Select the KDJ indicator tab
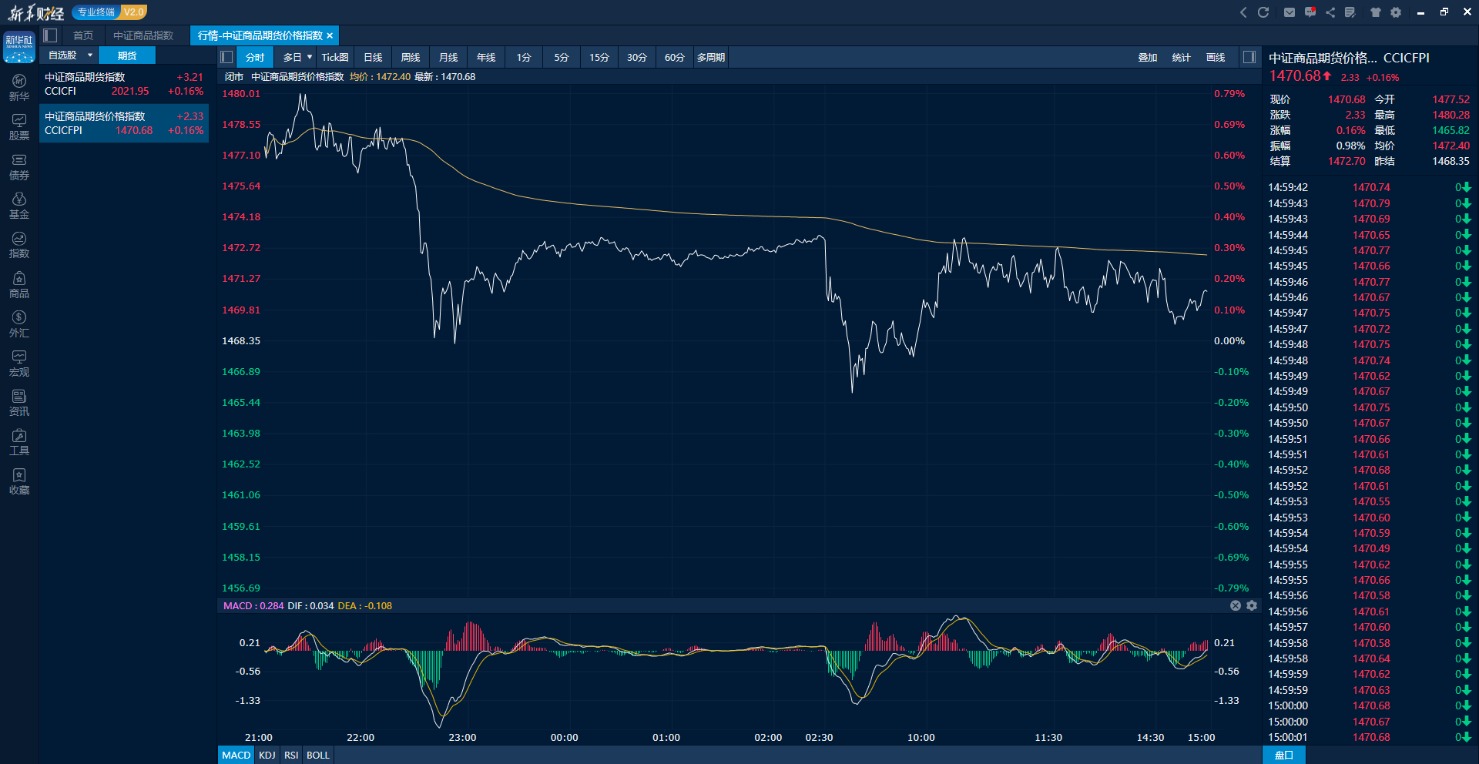Screen dimensions: 1479x764 tap(267, 755)
